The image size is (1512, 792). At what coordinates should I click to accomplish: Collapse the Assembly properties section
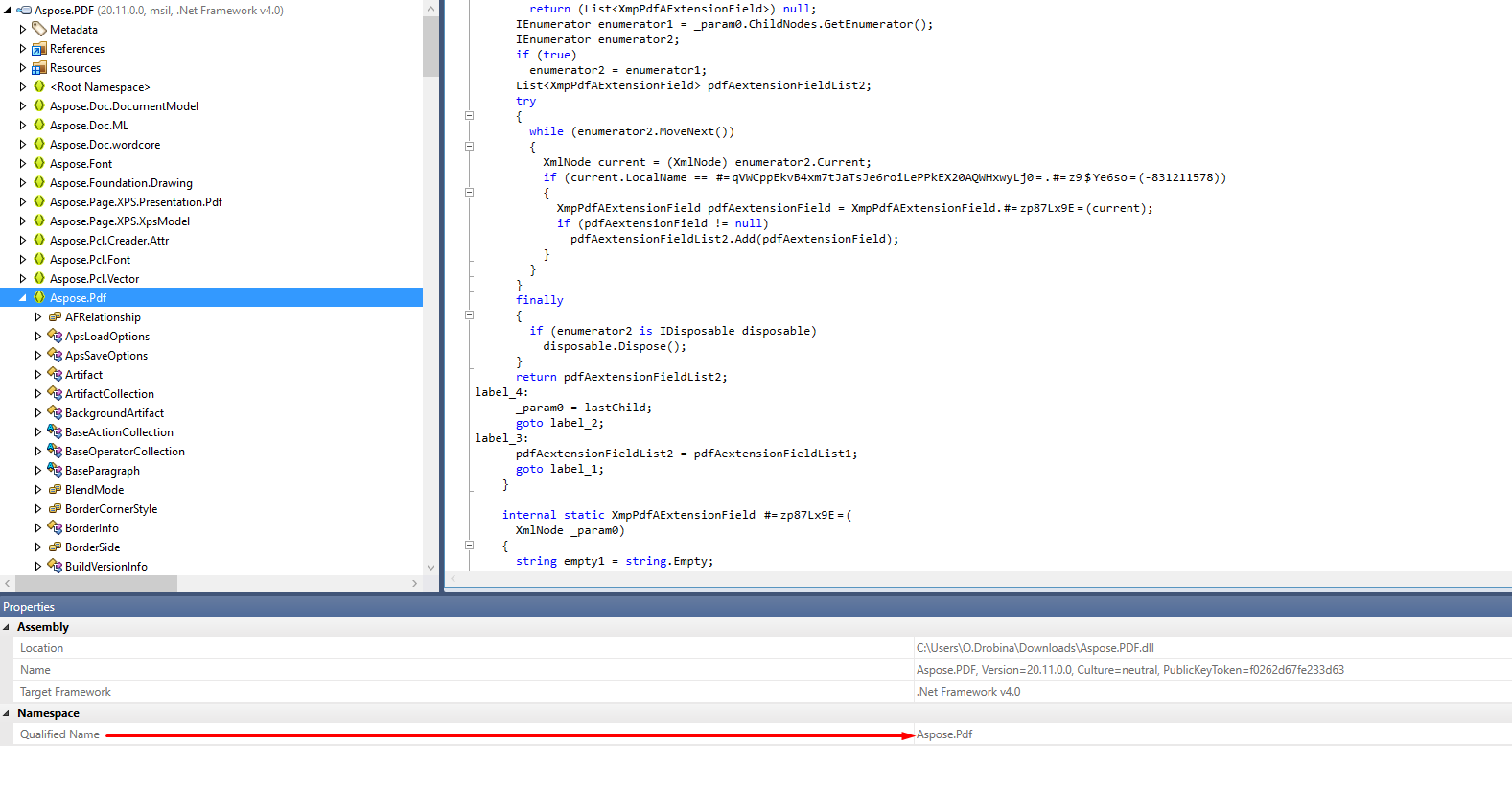7,627
